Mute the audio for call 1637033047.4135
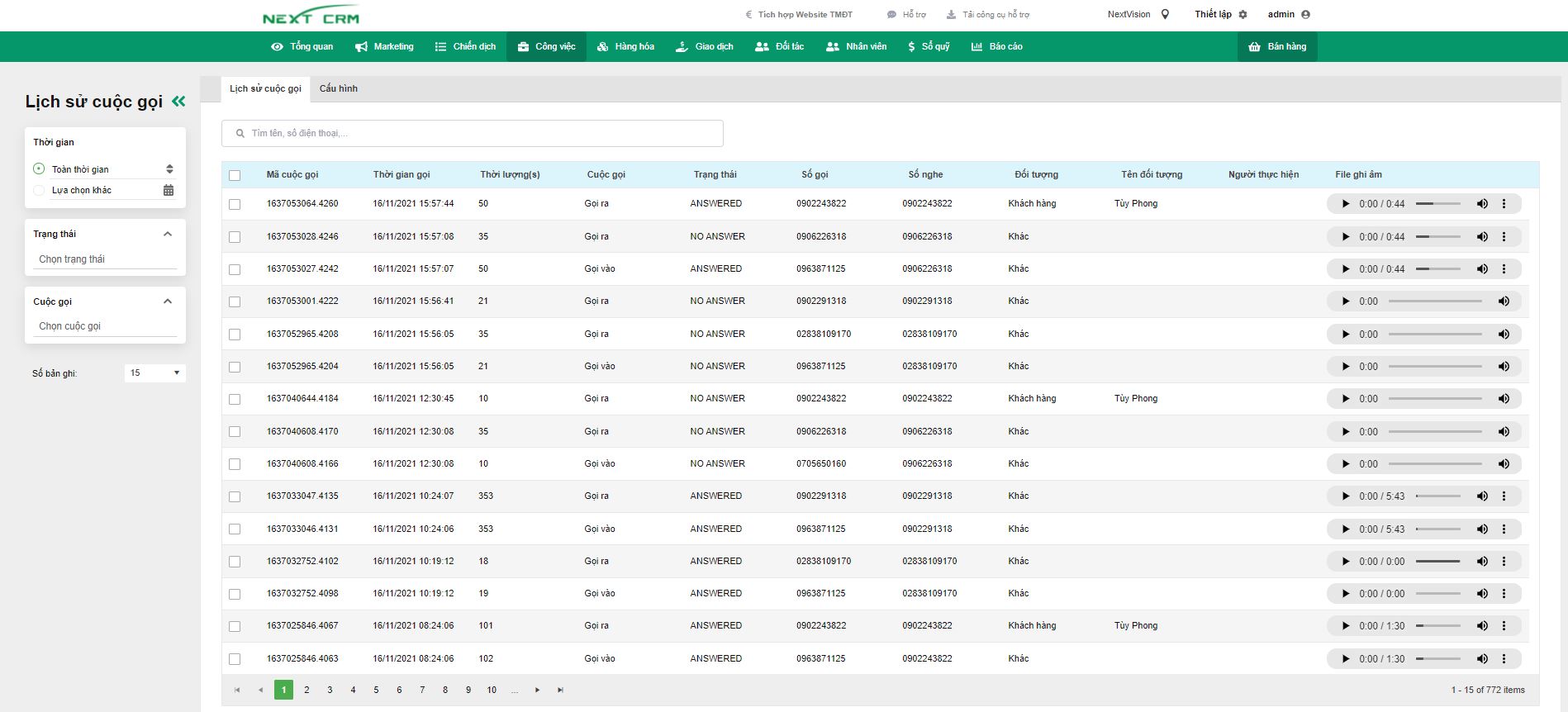The width and height of the screenshot is (1568, 712). pos(1482,496)
